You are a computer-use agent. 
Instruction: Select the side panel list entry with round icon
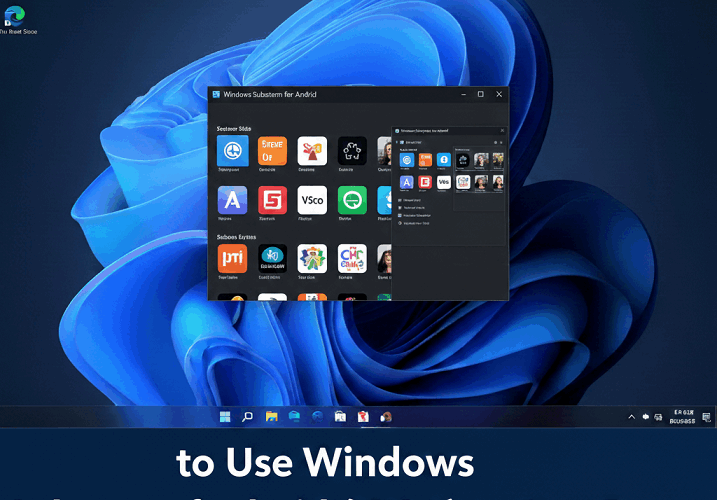pyautogui.click(x=413, y=223)
